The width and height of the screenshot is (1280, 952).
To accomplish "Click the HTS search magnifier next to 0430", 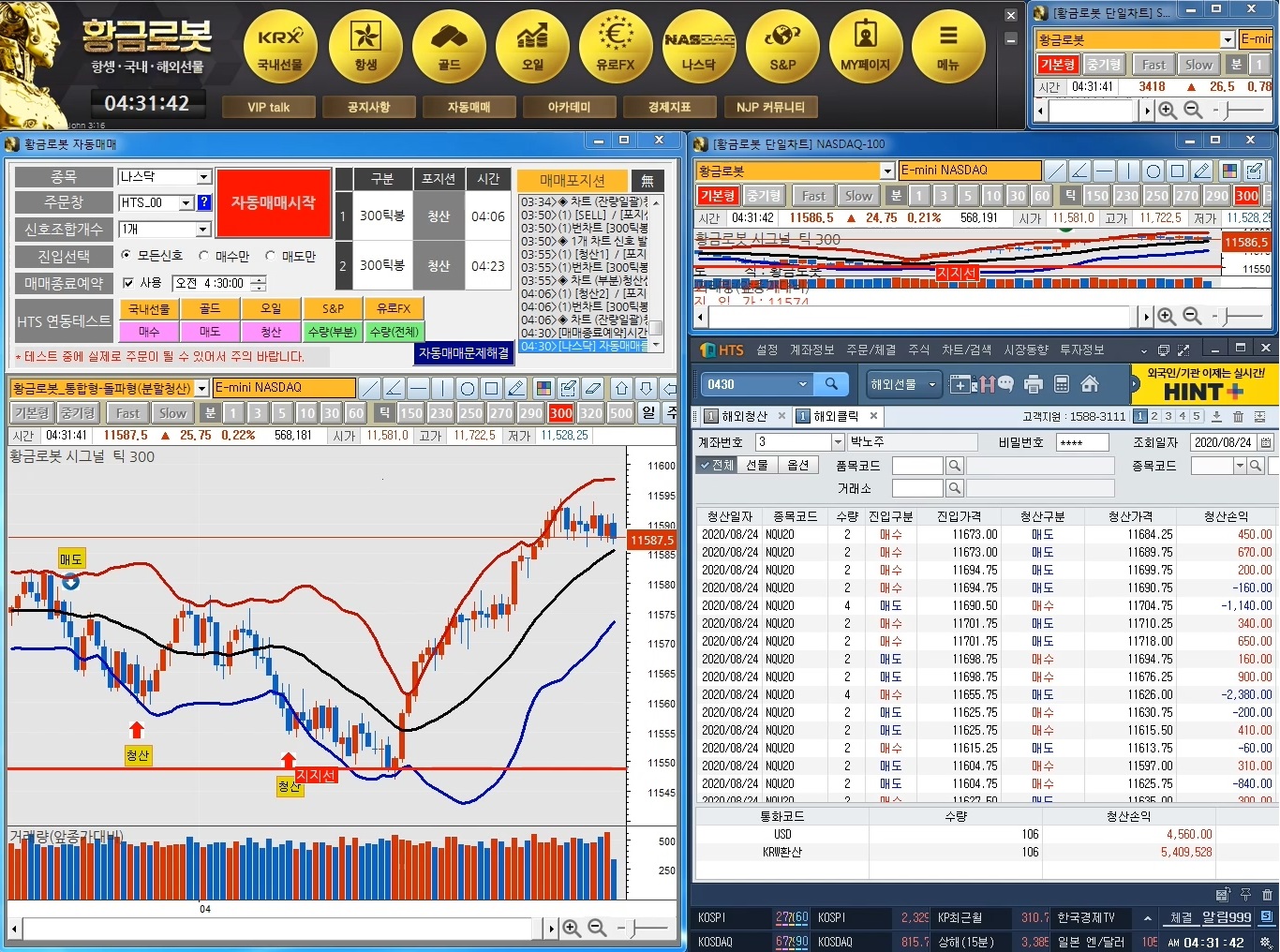I will coord(831,384).
